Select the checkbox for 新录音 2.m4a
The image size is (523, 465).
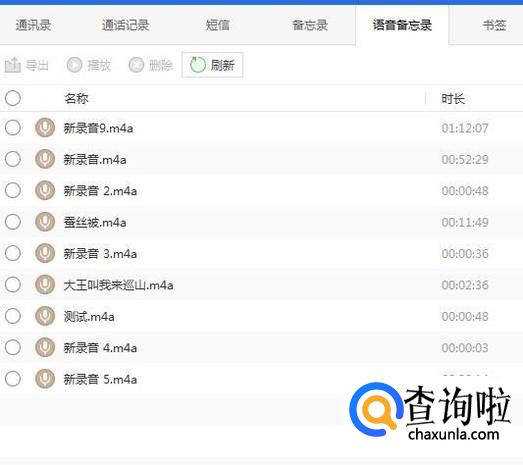13,190
